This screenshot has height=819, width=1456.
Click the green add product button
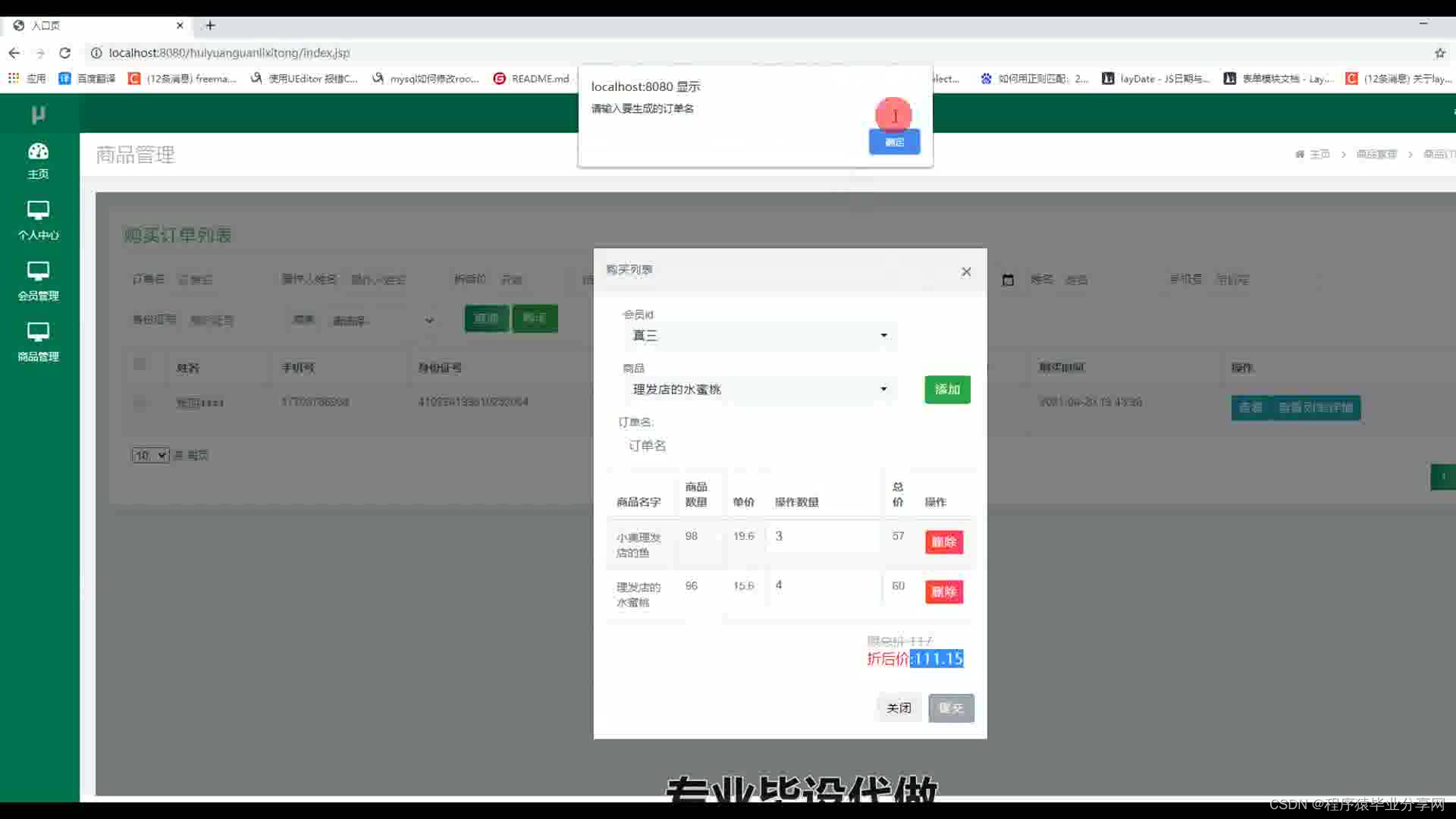[947, 389]
